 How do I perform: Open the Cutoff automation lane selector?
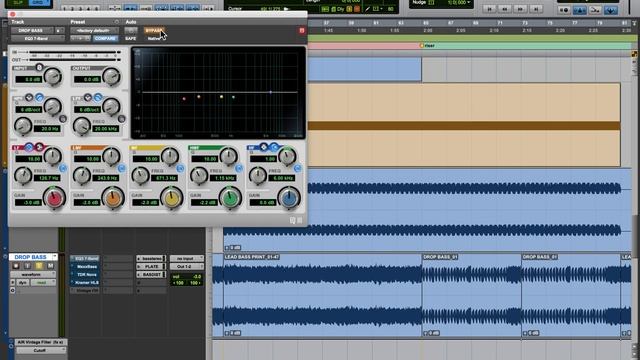tap(40, 351)
